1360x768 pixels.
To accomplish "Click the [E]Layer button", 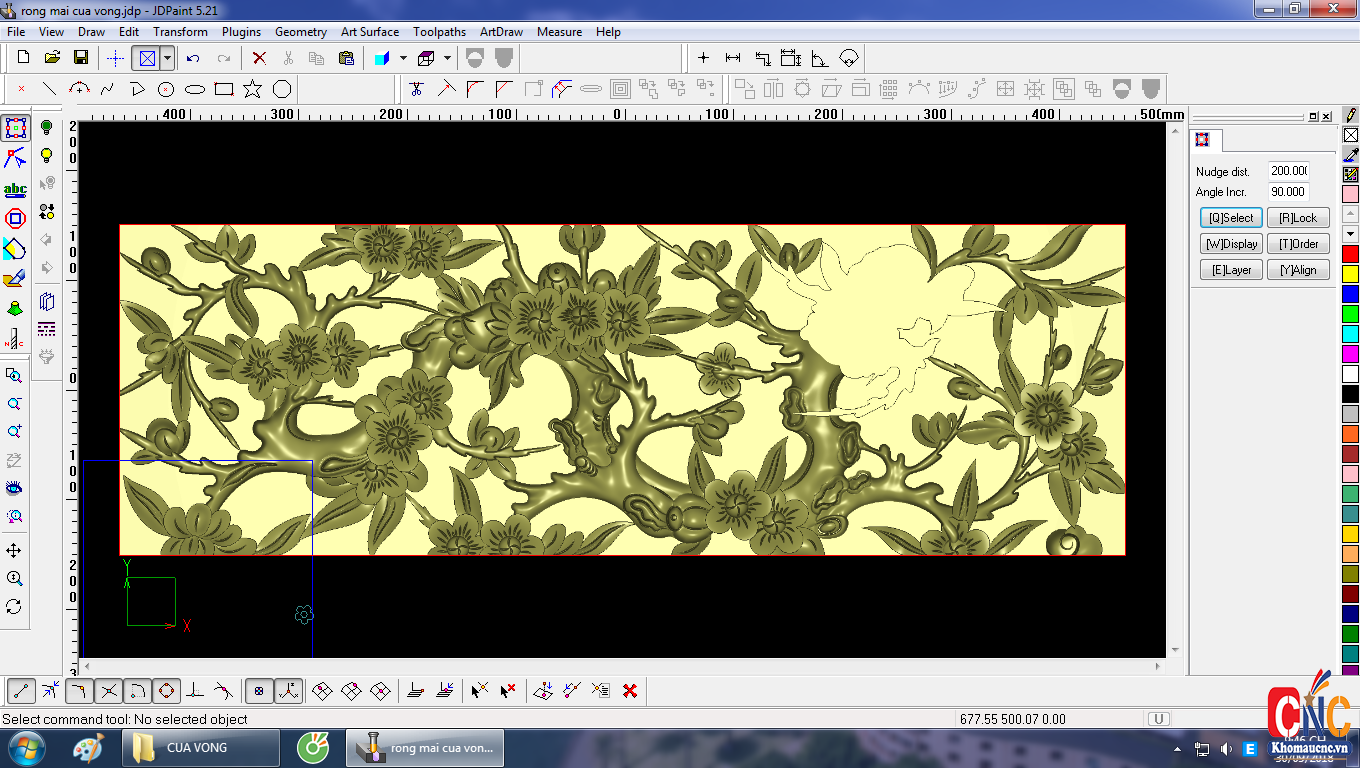I will coord(1231,270).
